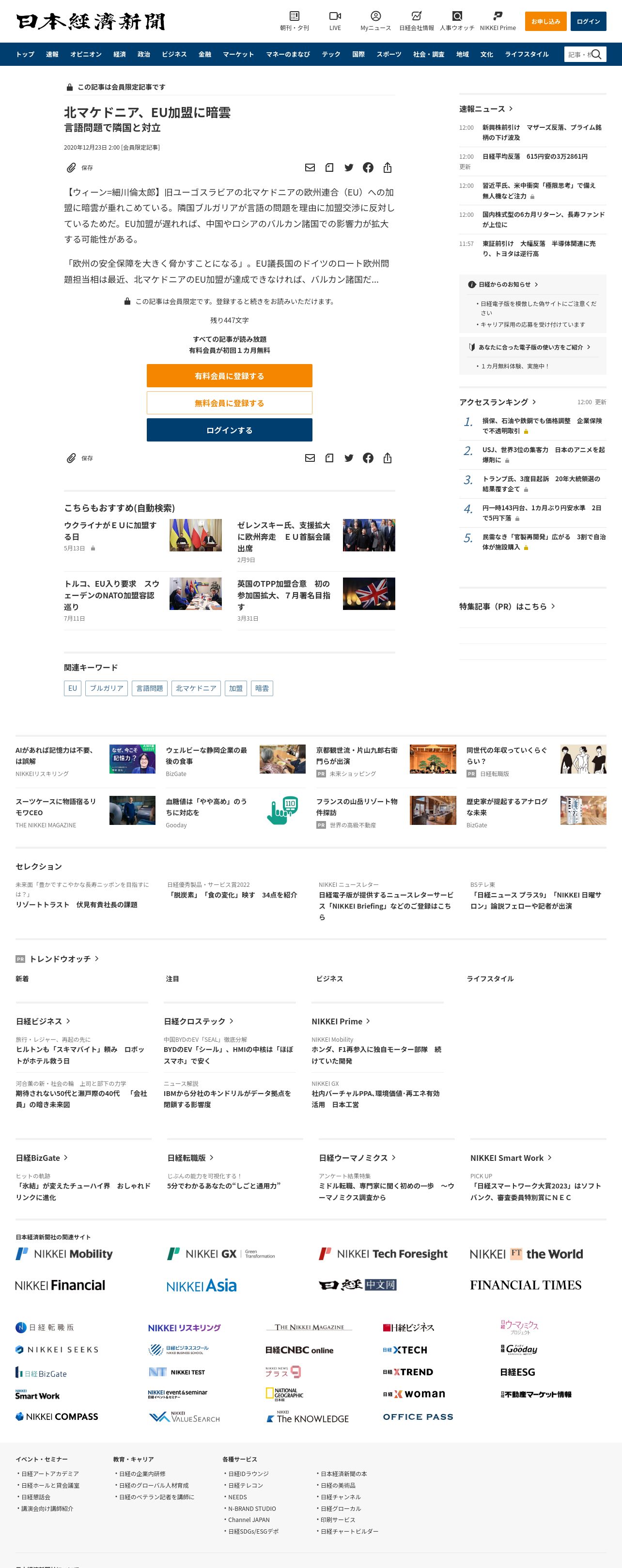
Task: Expand the 日経クロステック section heading
Action: [x=199, y=1021]
